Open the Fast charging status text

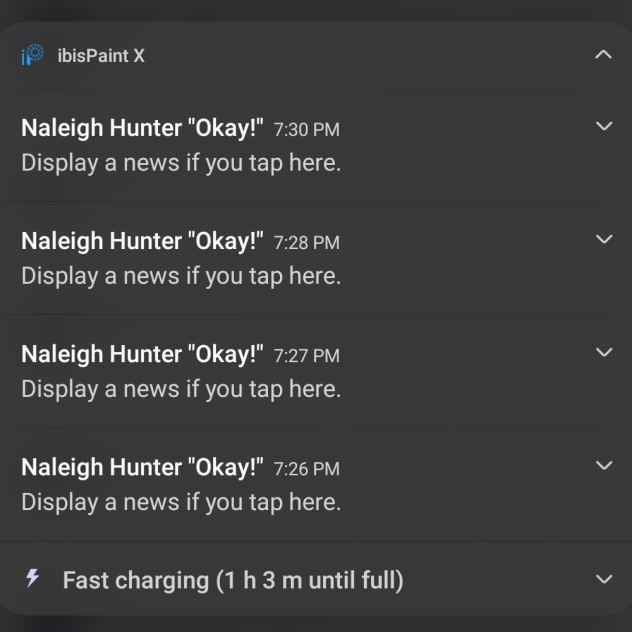[232, 580]
